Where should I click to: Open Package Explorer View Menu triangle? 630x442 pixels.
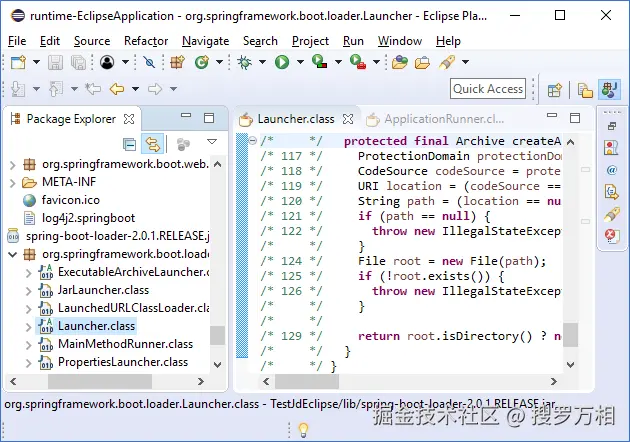[x=212, y=141]
